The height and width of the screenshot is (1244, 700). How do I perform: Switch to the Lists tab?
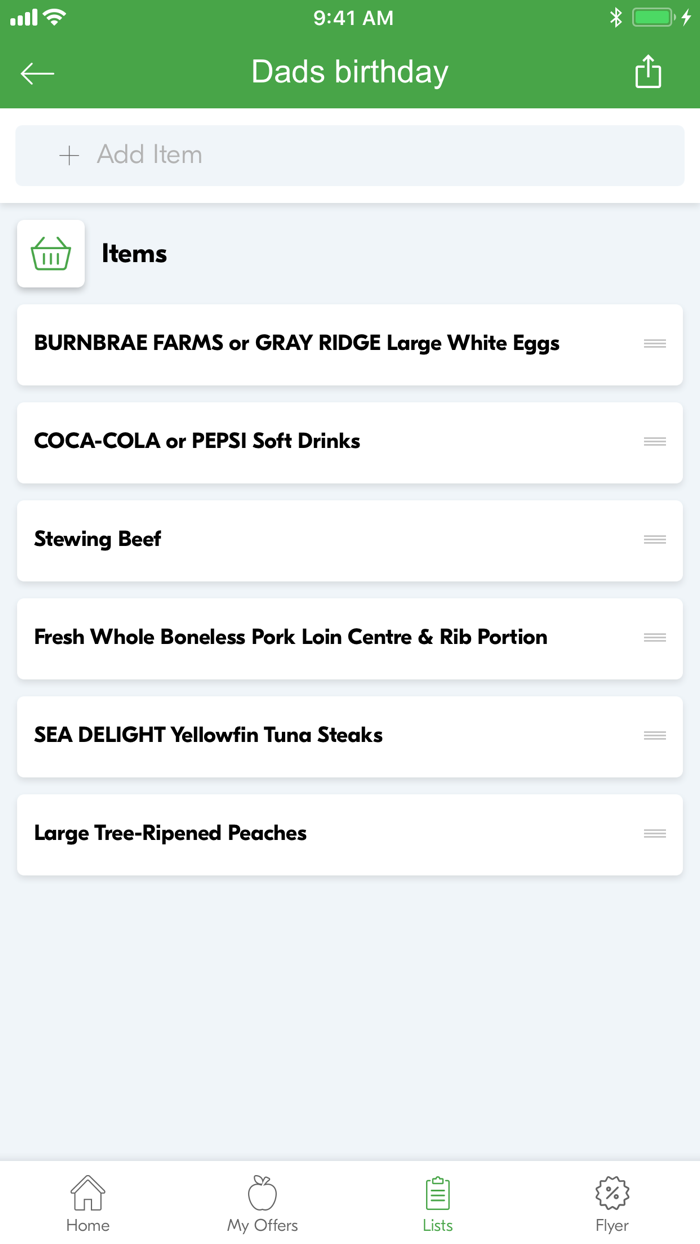click(437, 1201)
